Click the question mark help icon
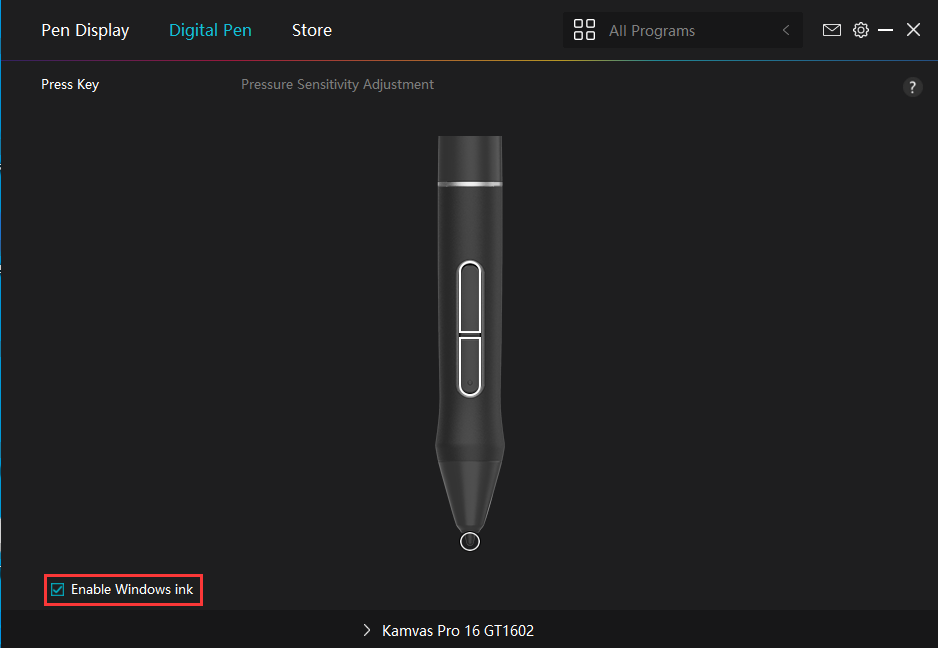The height and width of the screenshot is (648, 938). tap(912, 87)
